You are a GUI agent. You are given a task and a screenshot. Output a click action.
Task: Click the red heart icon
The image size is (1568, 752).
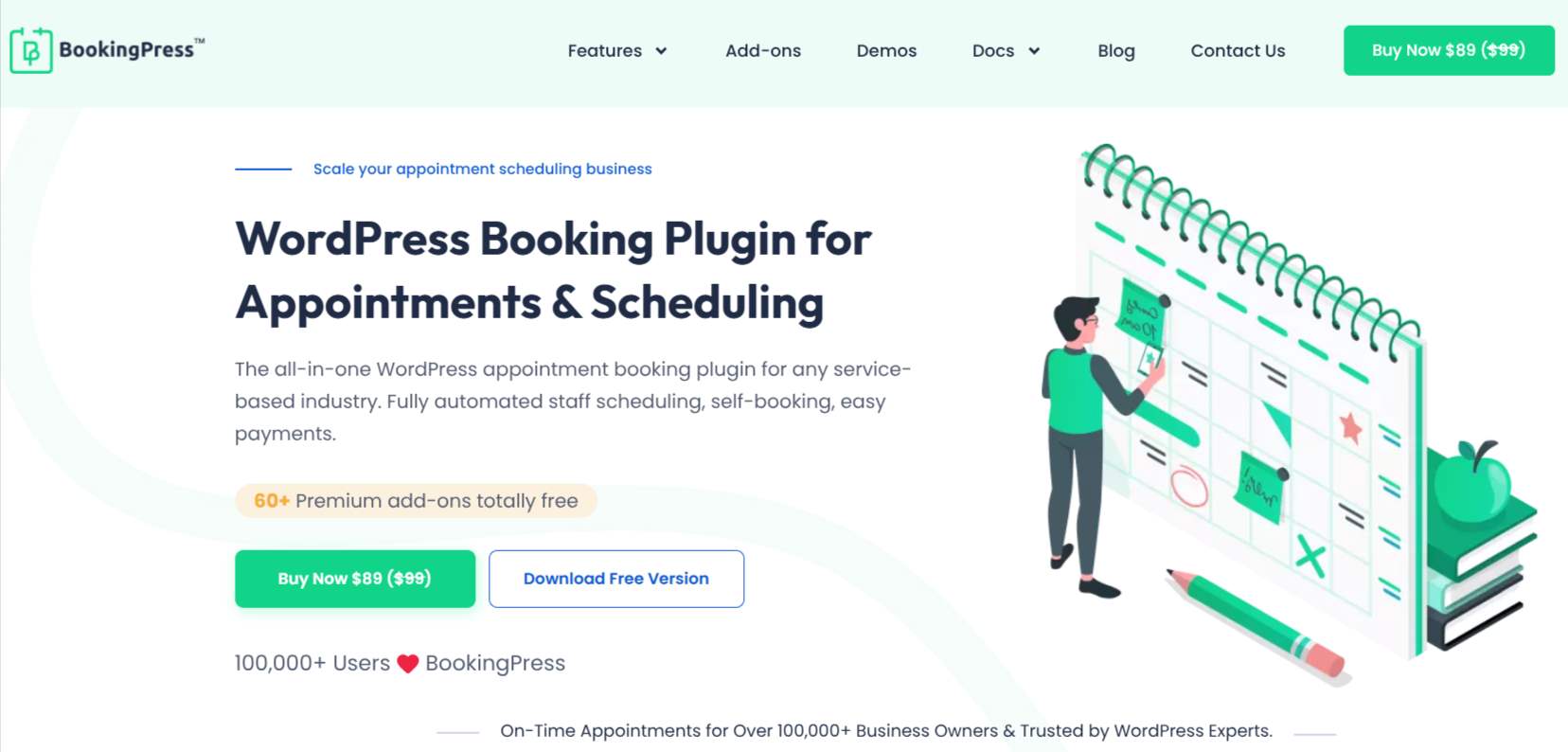click(407, 664)
